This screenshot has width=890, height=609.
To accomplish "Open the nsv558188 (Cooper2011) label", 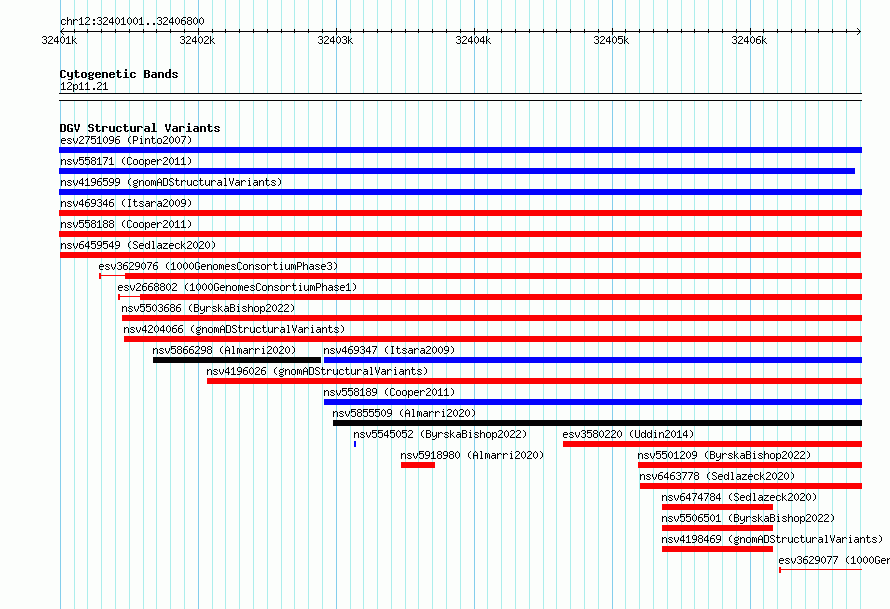I will [126, 224].
